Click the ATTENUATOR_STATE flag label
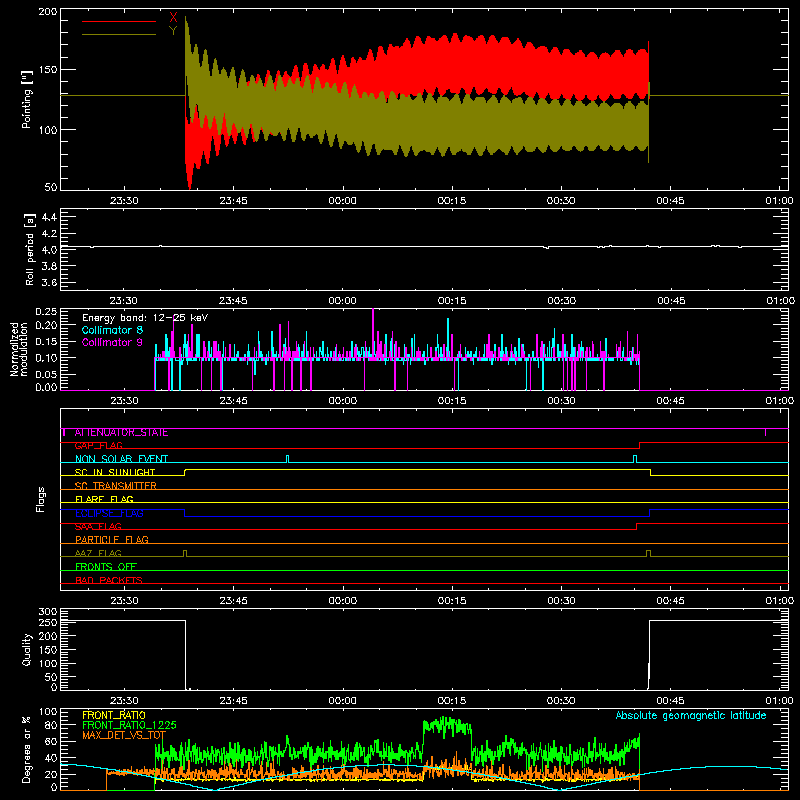 point(121,433)
